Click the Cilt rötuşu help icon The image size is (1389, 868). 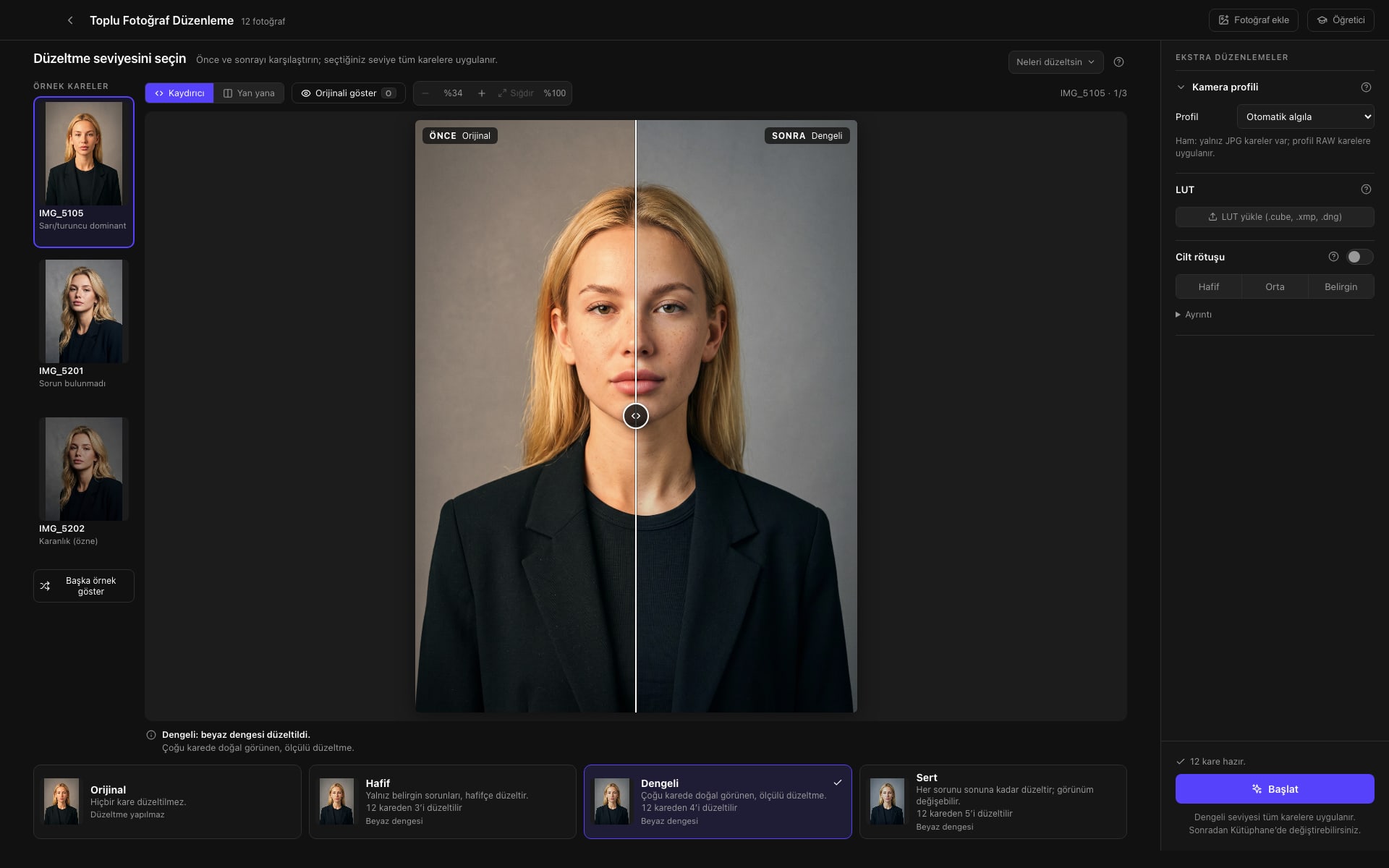tap(1333, 257)
